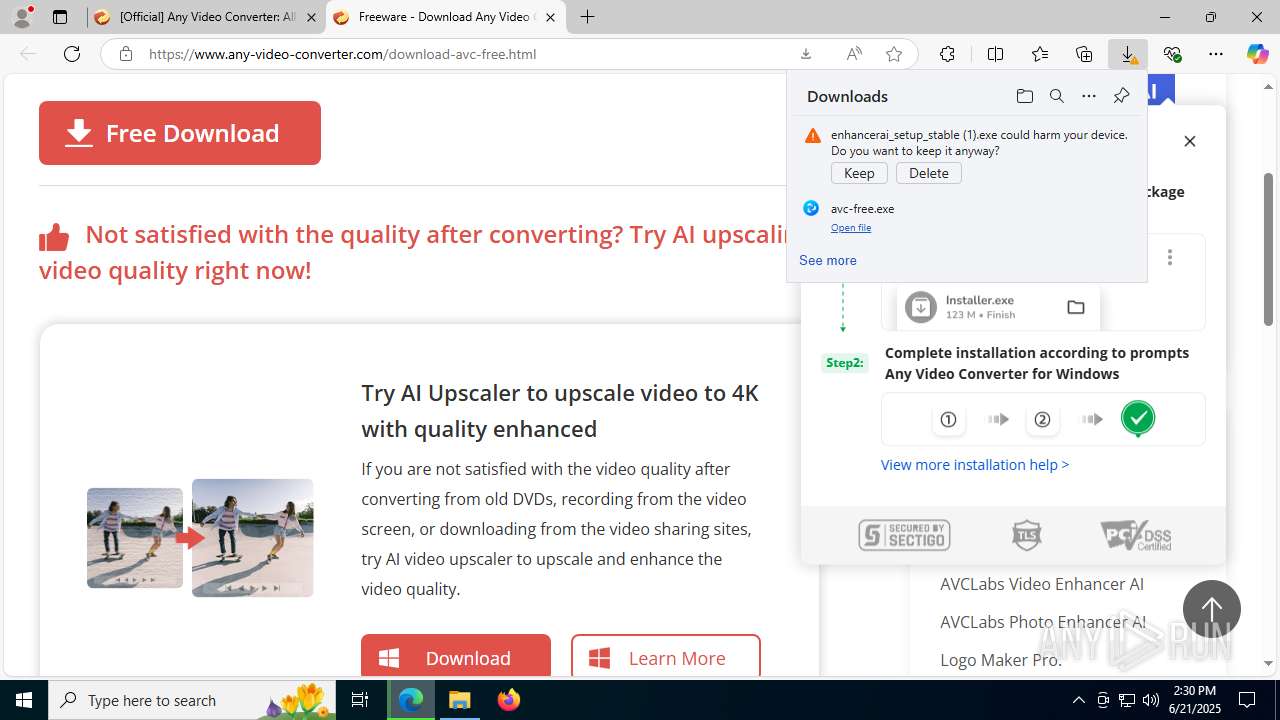Image resolution: width=1280 pixels, height=720 pixels.
Task: Click the 'Try AI Upscaler to upscale video' heading
Action: click(560, 411)
